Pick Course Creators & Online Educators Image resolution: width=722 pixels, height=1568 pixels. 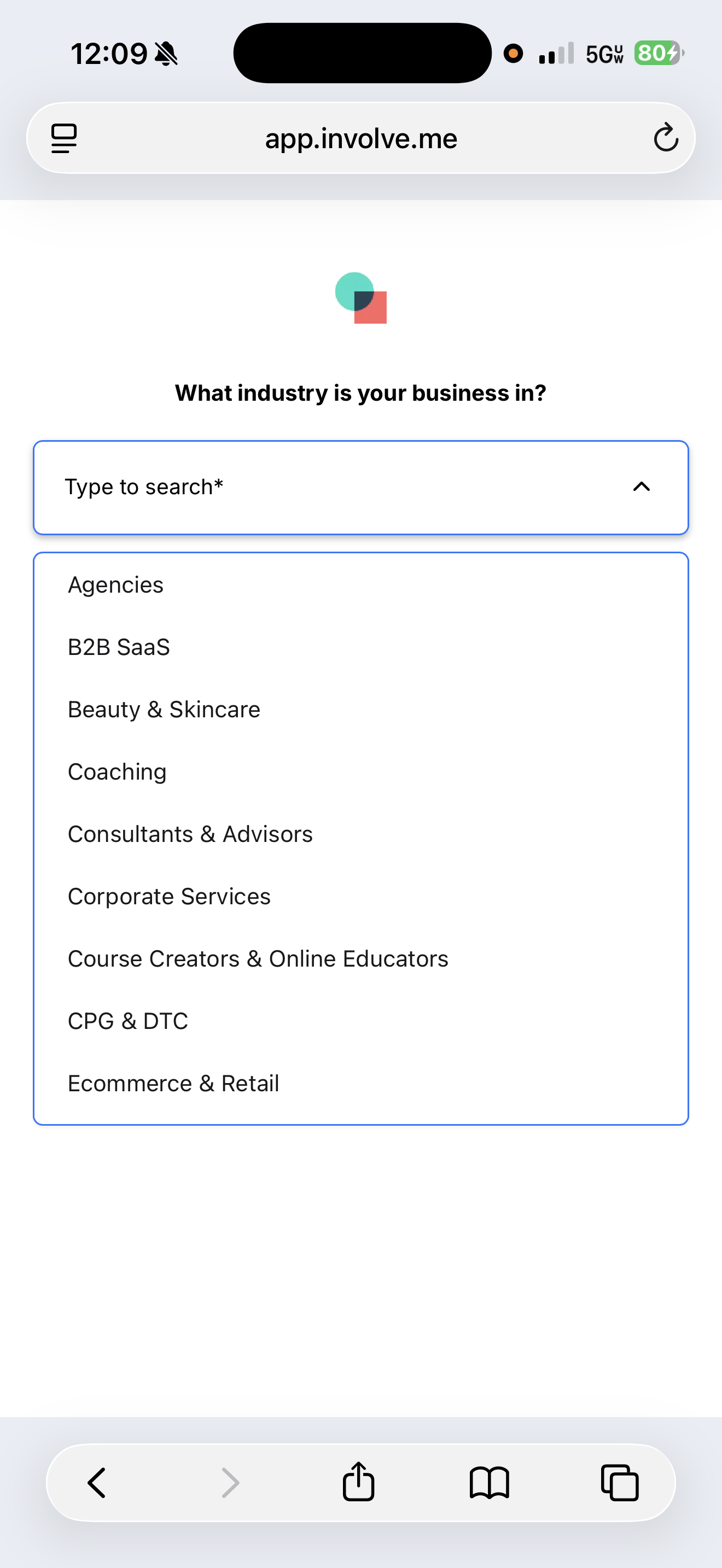coord(361,959)
